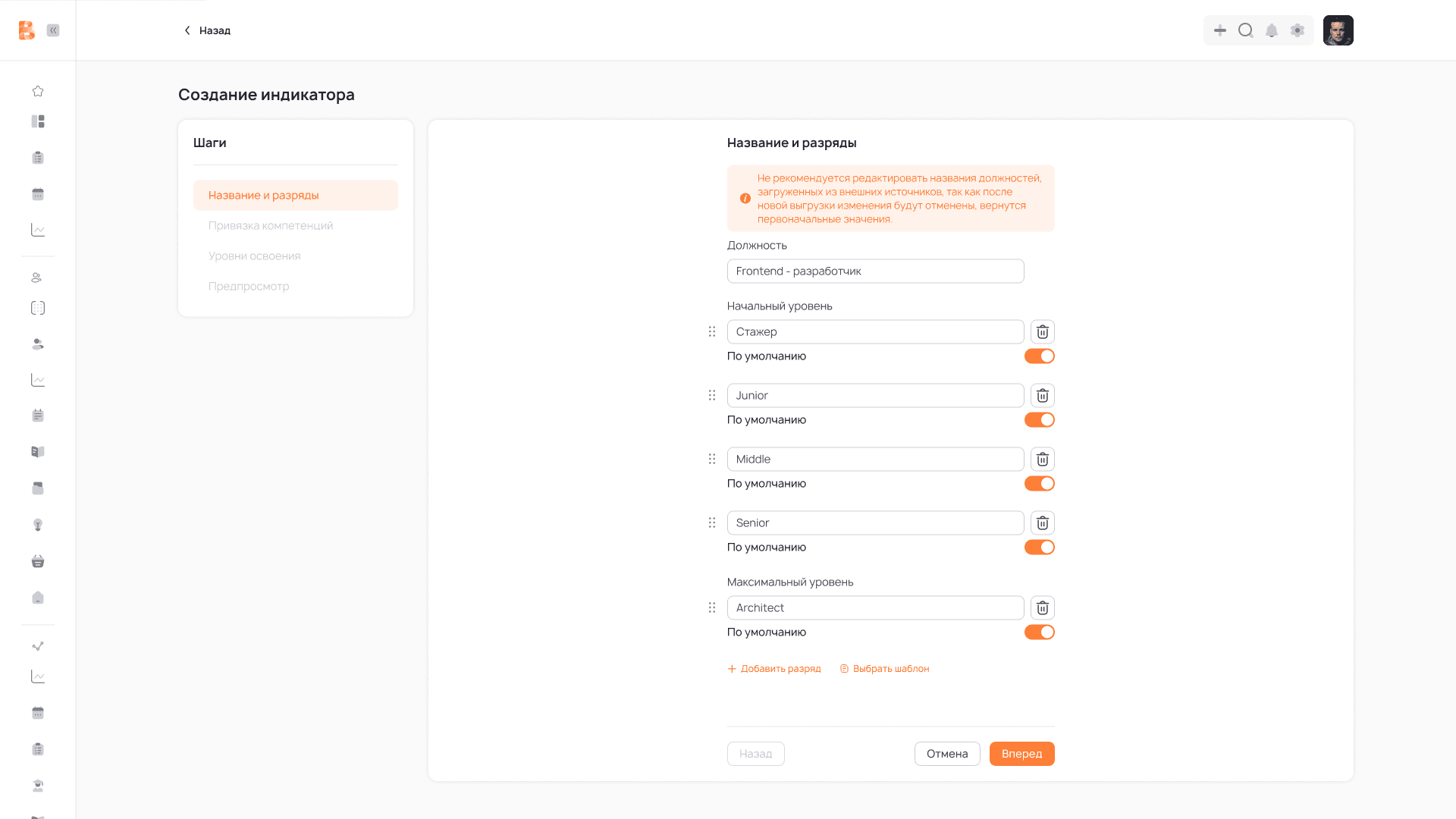Click the Должность input field
The image size is (1456, 819).
[875, 271]
